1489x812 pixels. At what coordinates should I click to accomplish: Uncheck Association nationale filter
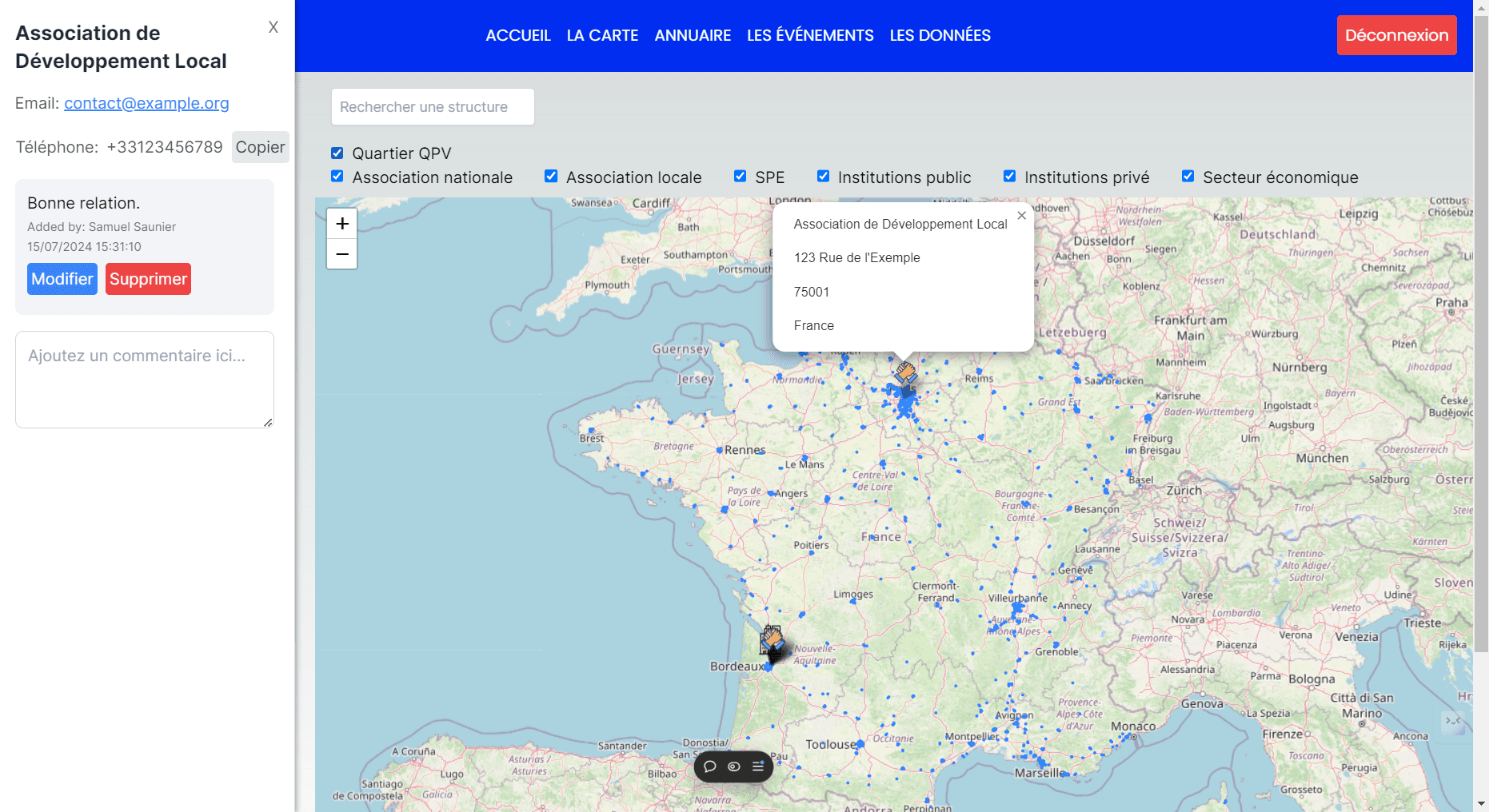click(x=337, y=177)
